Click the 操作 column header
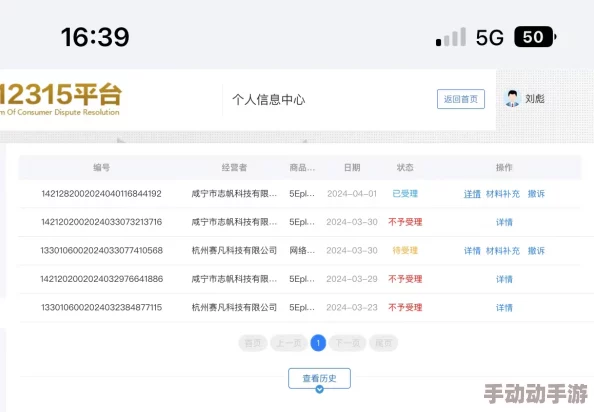This screenshot has width=594, height=412. click(x=504, y=167)
